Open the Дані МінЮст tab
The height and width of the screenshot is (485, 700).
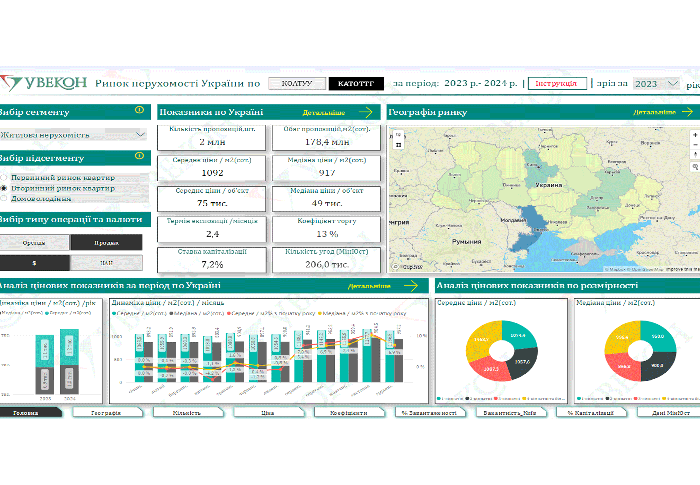pos(669,413)
